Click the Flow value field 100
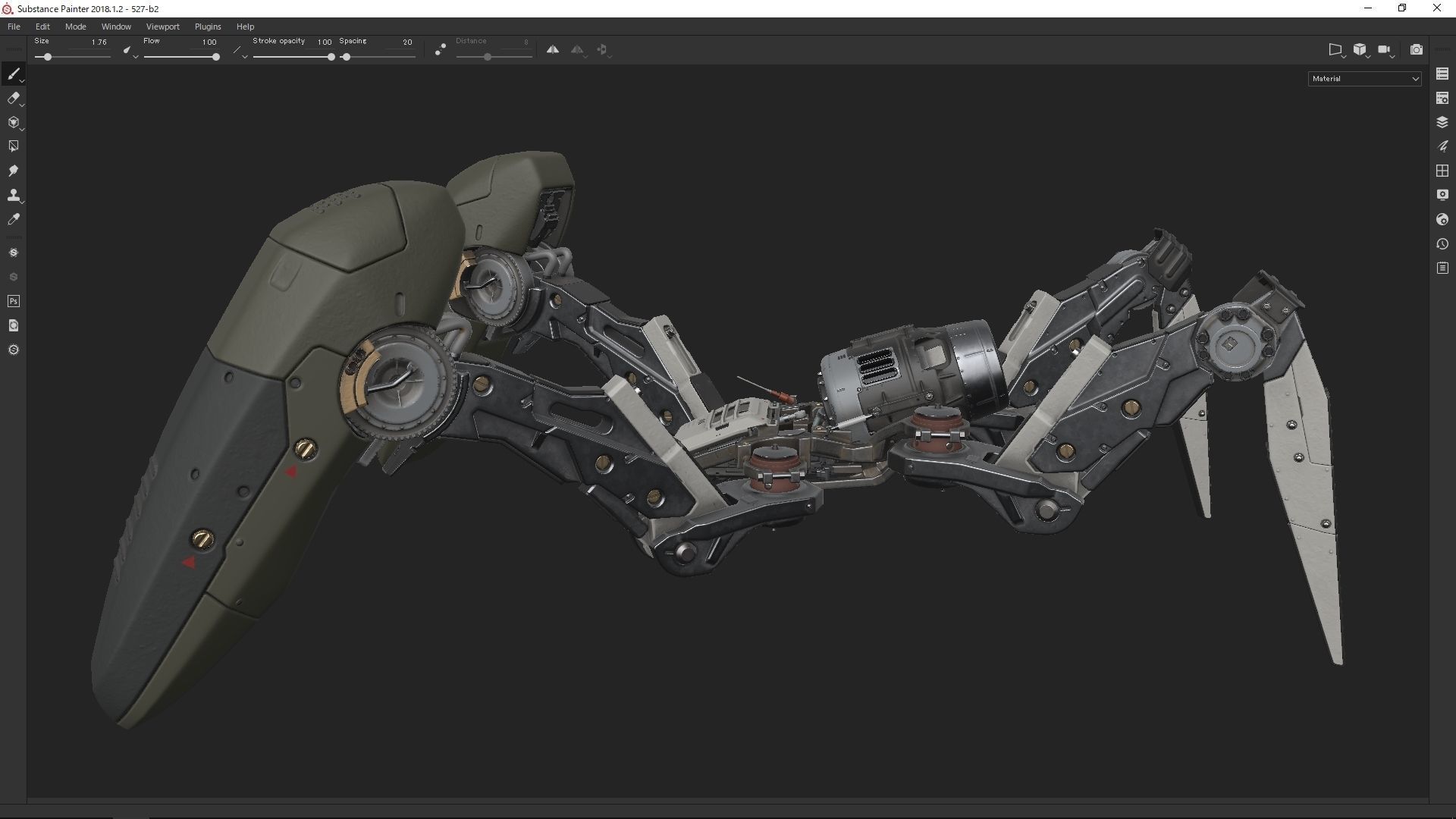 coord(209,42)
